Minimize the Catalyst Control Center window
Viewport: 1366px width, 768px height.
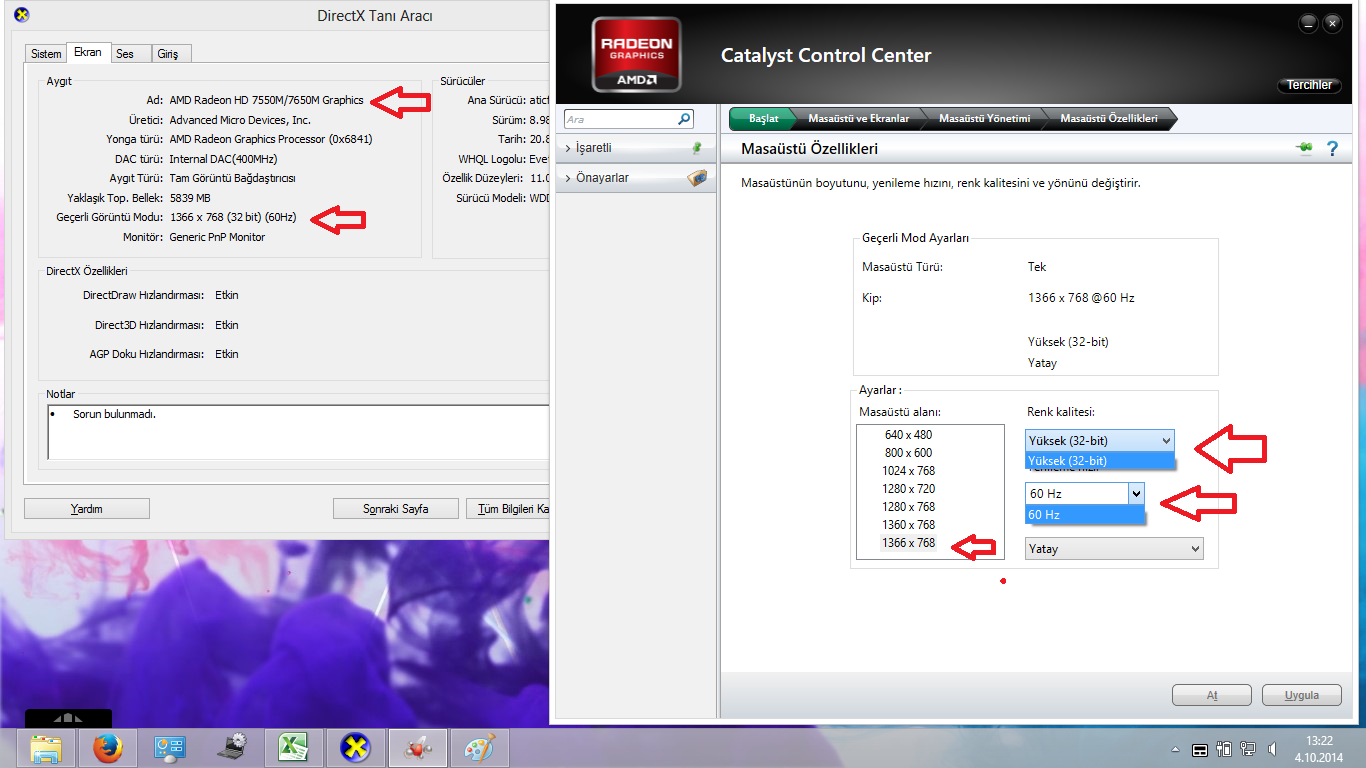1309,22
